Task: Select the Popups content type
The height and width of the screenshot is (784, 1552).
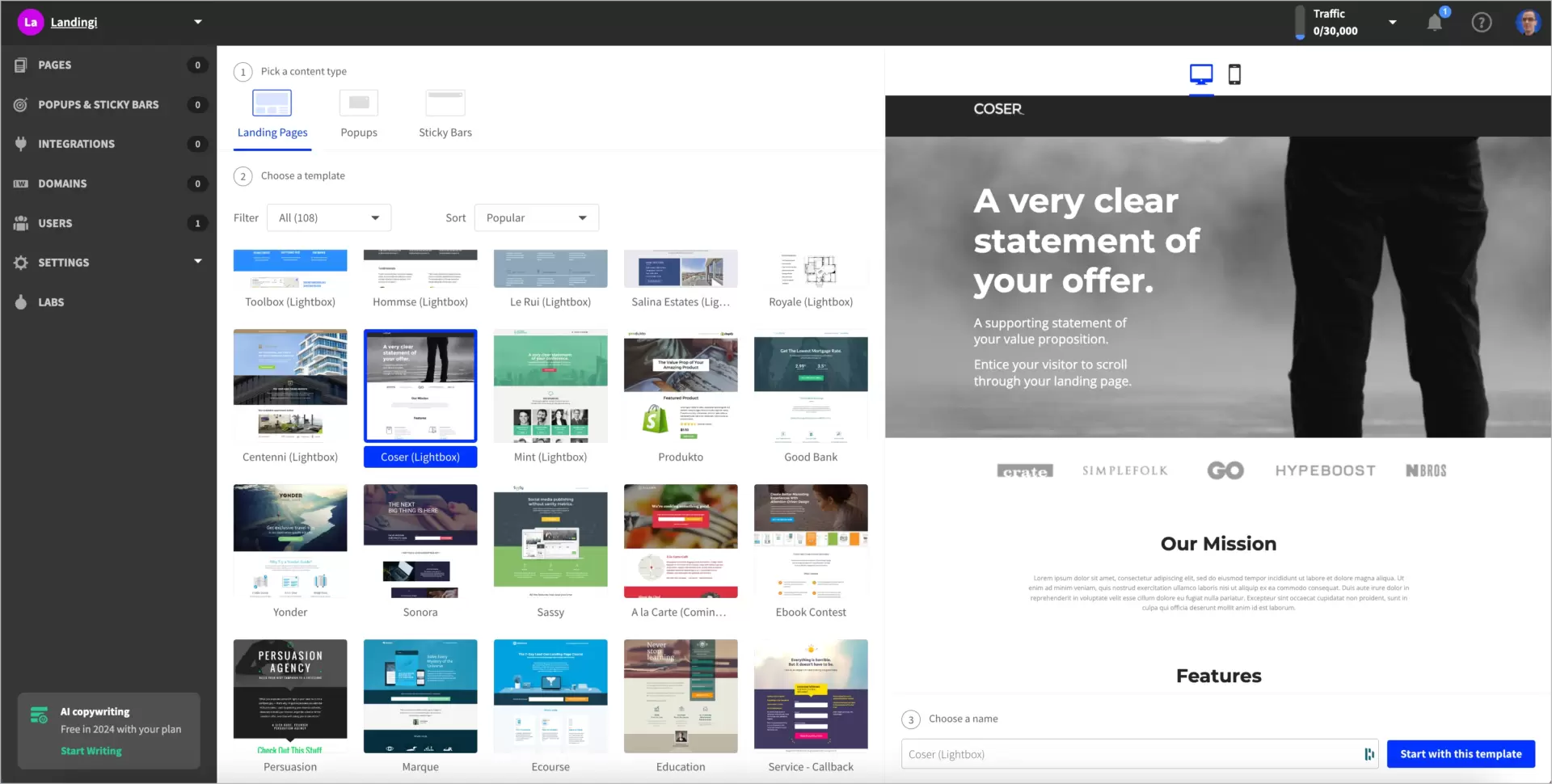Action: coord(359,113)
